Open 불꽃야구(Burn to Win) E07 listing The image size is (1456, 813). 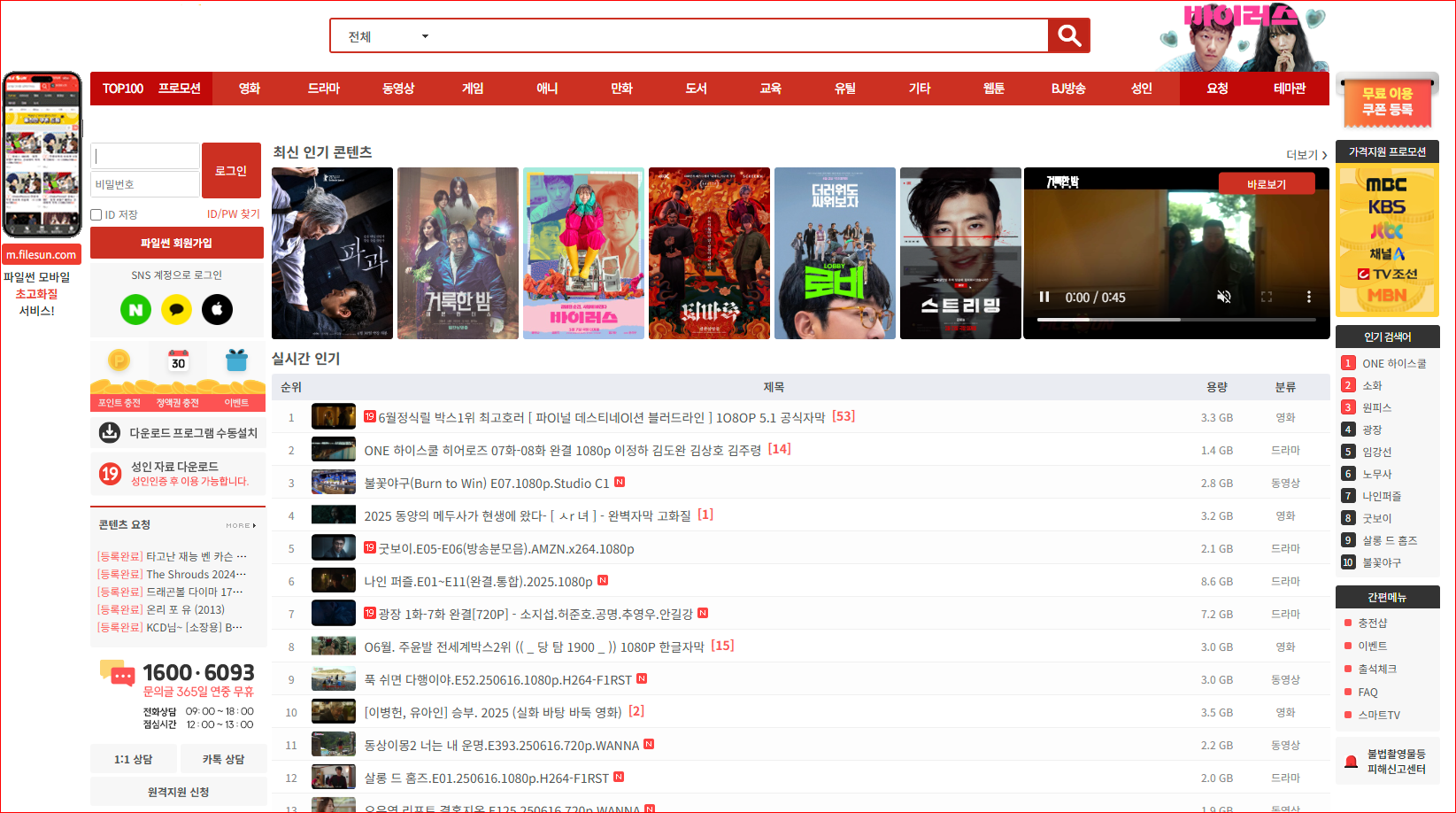(x=487, y=483)
